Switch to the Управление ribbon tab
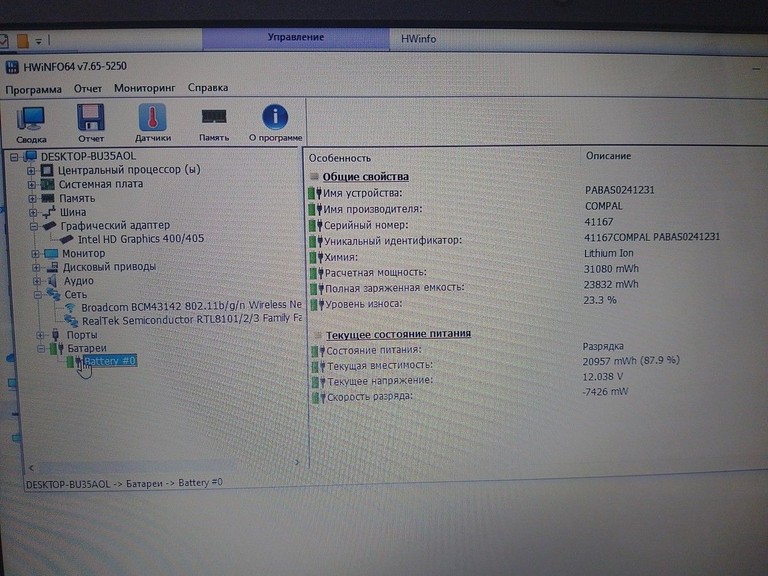Screen dimensions: 768x576 pyautogui.click(x=296, y=38)
